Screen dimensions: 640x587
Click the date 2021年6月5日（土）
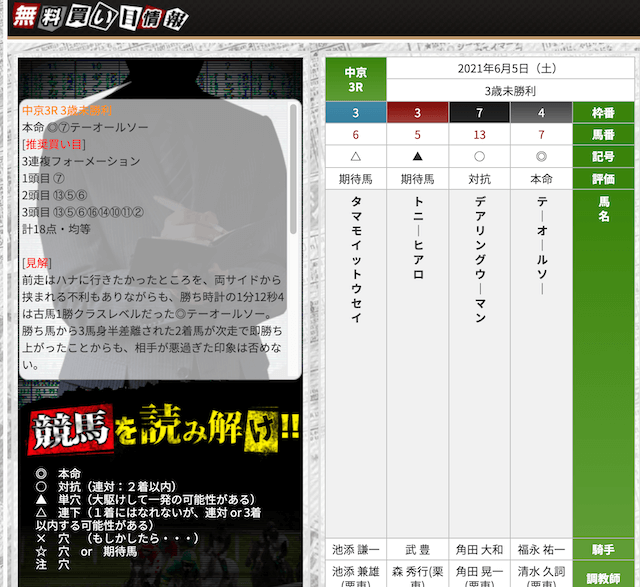507,69
